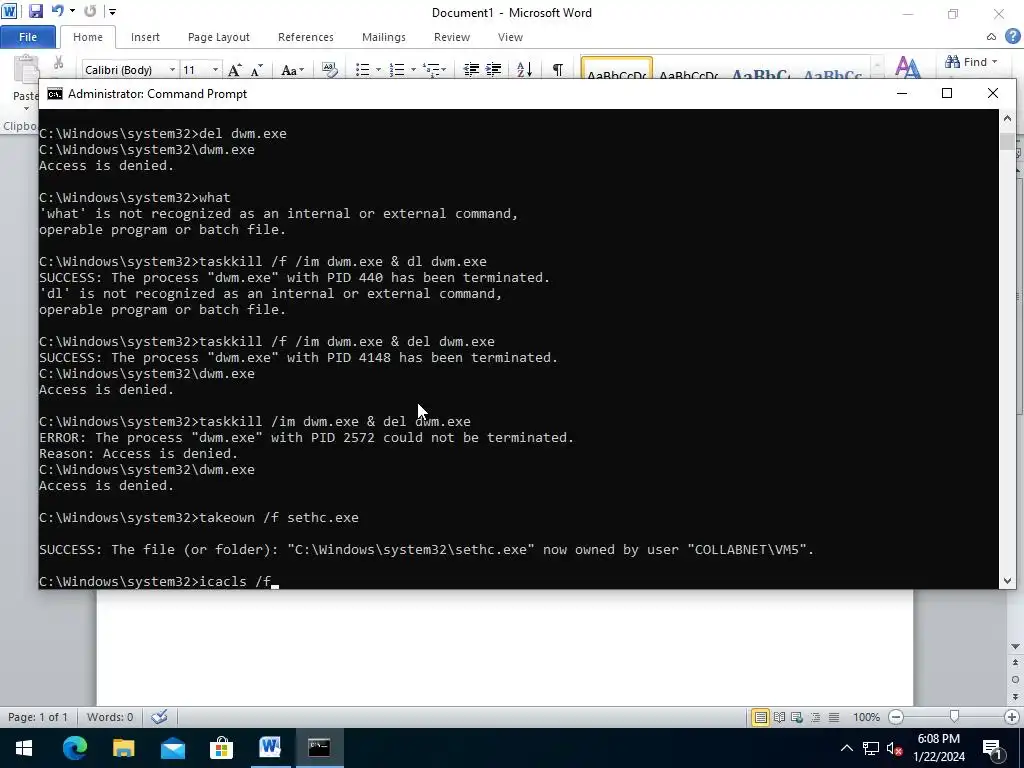The image size is (1024, 768).
Task: Sort the selected text alphabetically
Action: coord(524,70)
